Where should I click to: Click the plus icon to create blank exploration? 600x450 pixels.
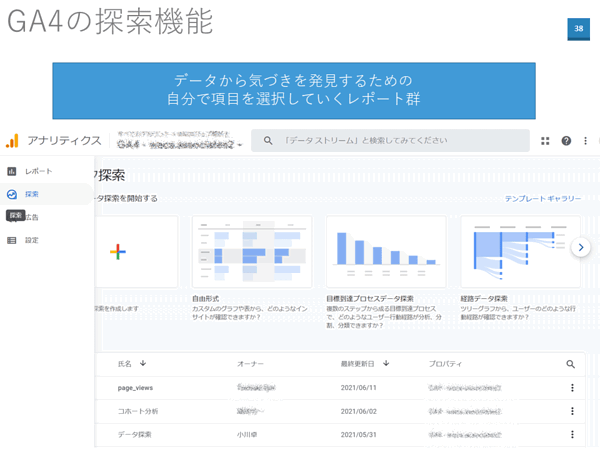tap(118, 252)
